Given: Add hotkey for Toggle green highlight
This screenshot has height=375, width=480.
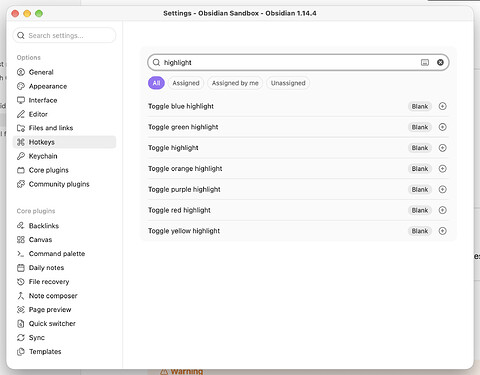Looking at the screenshot, I should (442, 127).
